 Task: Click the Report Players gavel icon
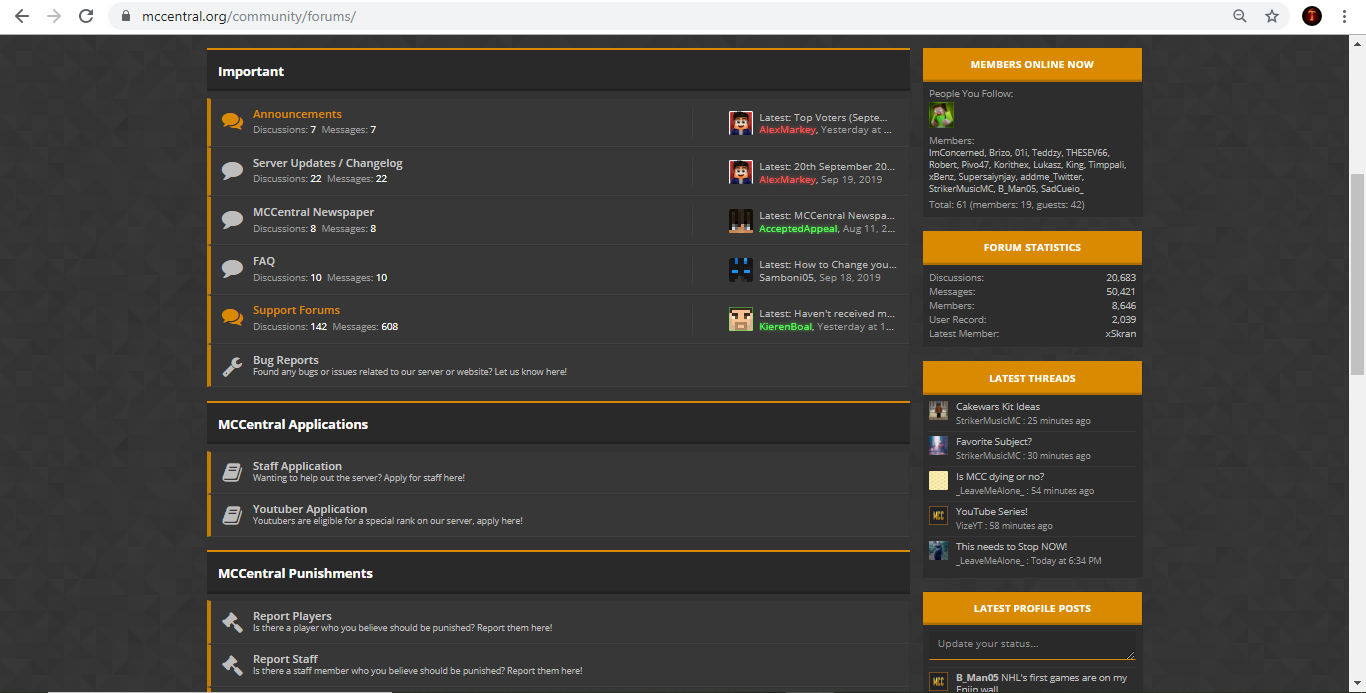coord(232,622)
